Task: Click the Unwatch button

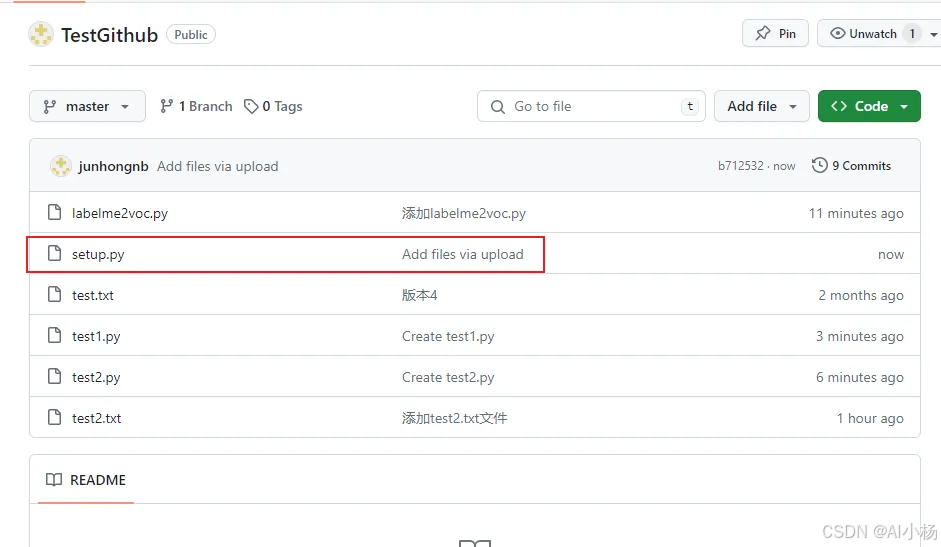Action: point(870,34)
